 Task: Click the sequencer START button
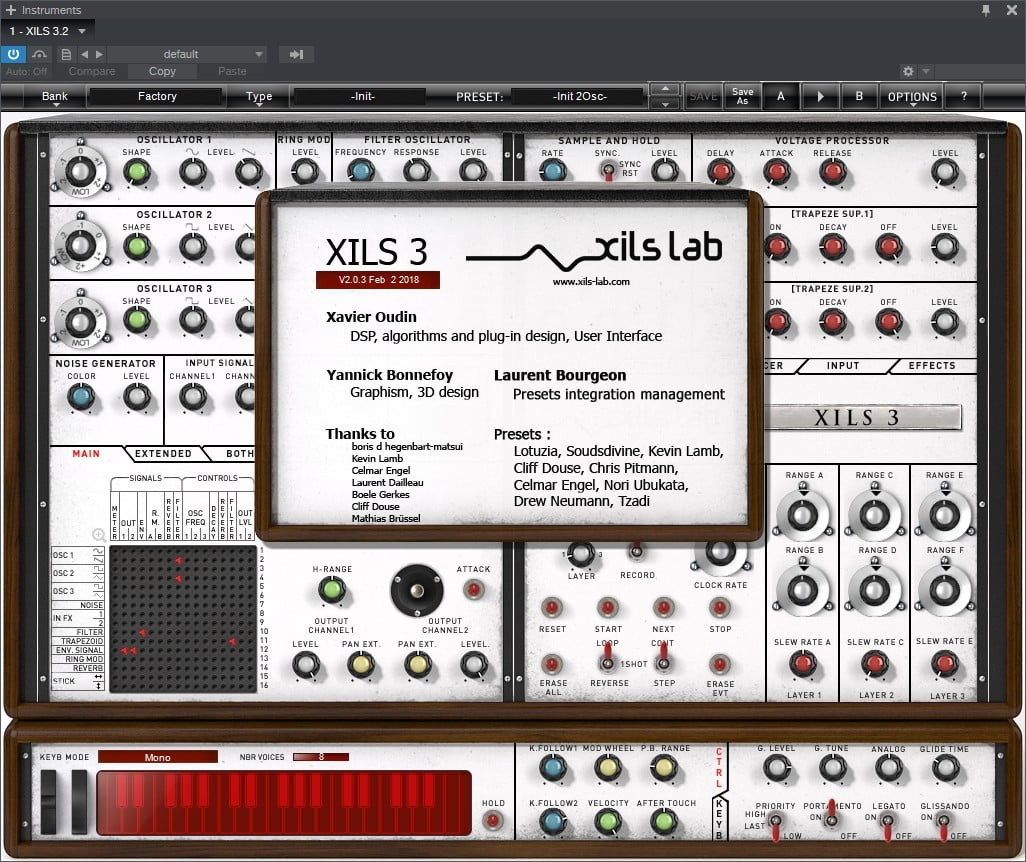608,608
